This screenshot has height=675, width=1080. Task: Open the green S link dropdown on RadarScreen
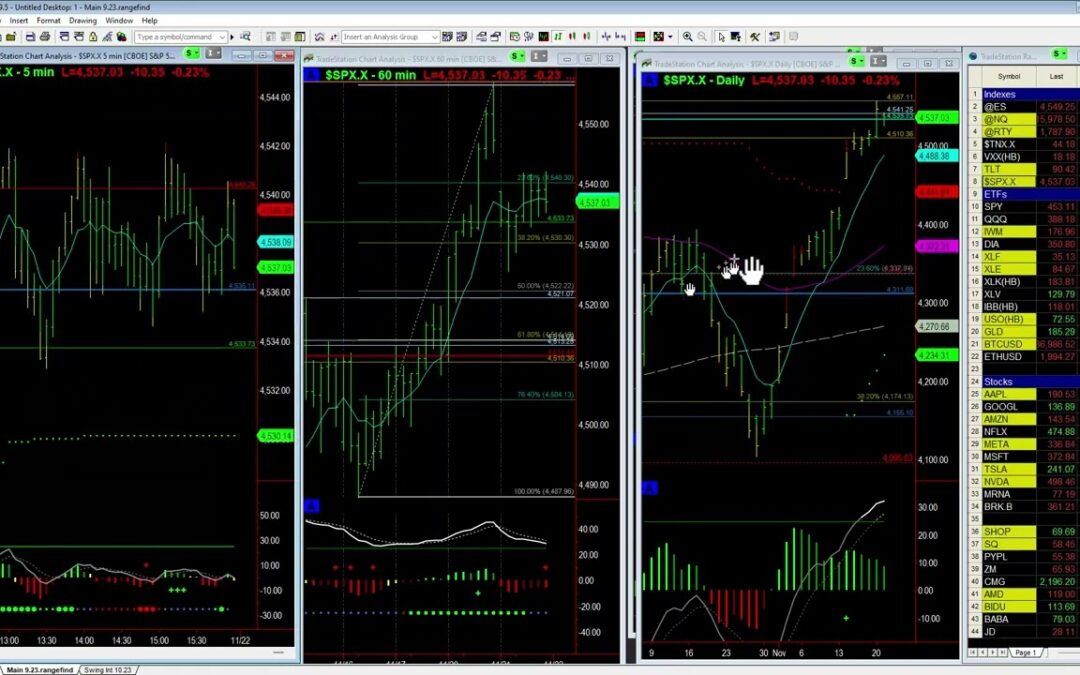pos(1059,54)
